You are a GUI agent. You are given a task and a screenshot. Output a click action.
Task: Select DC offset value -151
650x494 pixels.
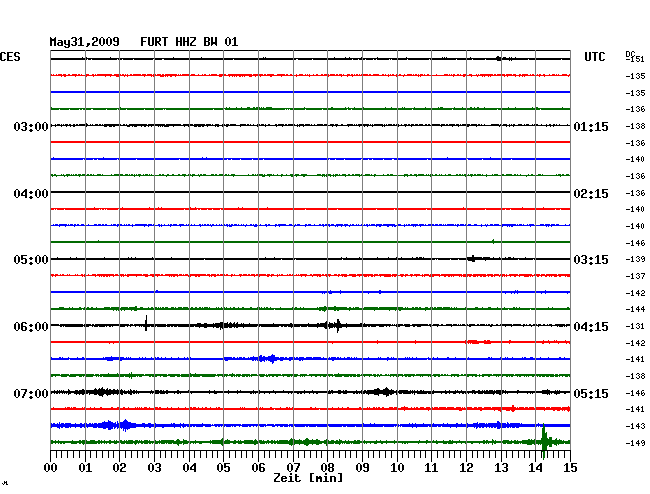[635, 59]
